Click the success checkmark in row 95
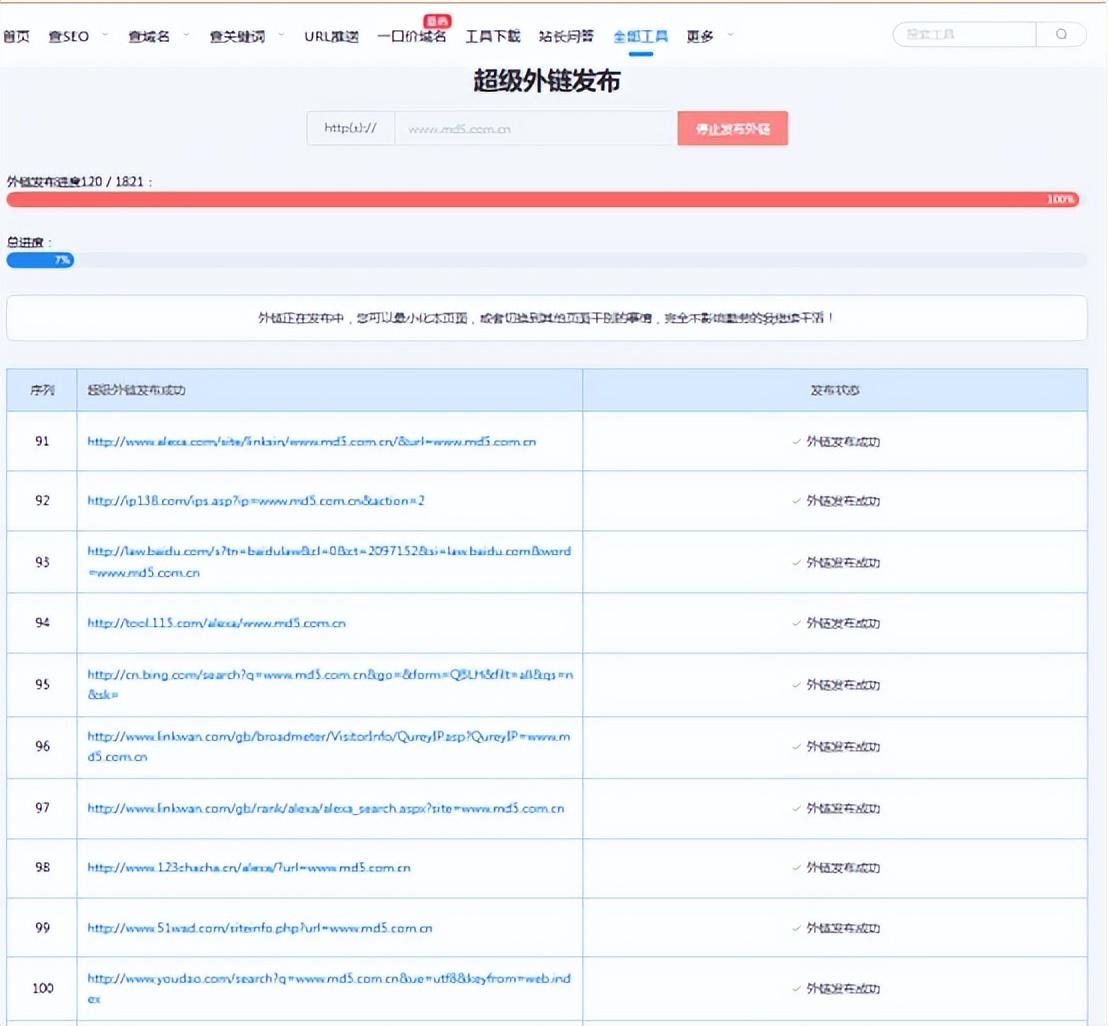Screen dimensions: 1108x1026 pos(796,685)
